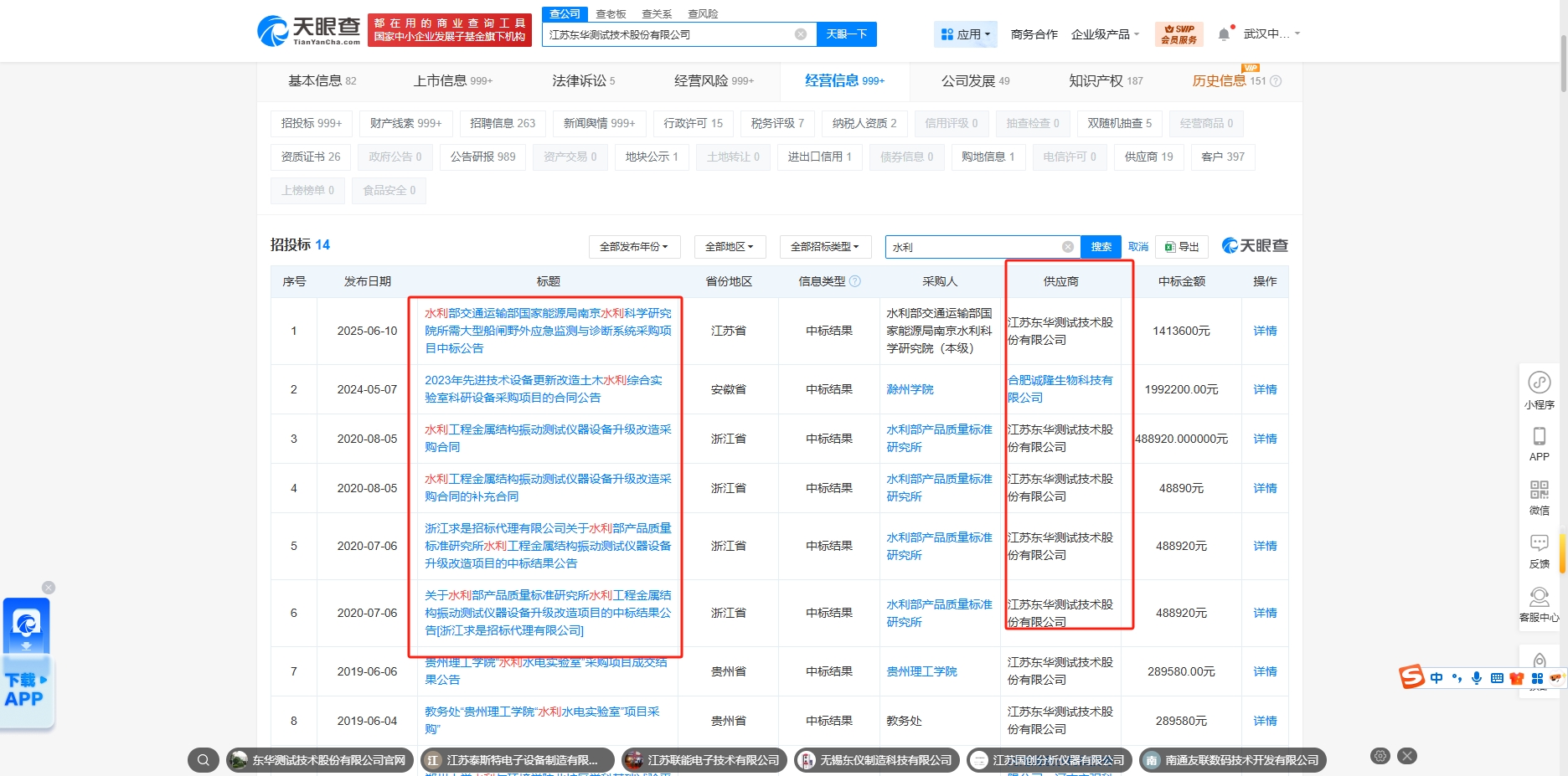This screenshot has height=776, width=1568.
Task: Open 全部招标类型 filter dropdown
Action: [825, 247]
